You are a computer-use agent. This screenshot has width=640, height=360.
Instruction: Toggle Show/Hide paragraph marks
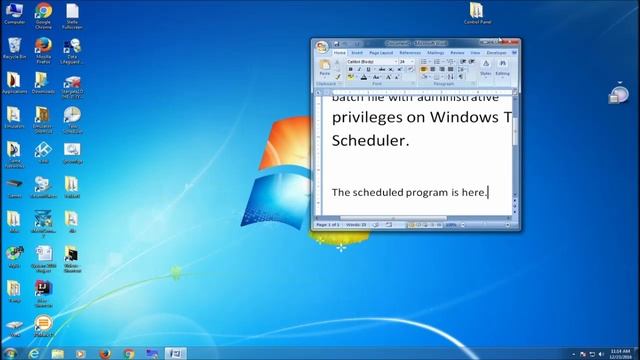click(x=460, y=77)
